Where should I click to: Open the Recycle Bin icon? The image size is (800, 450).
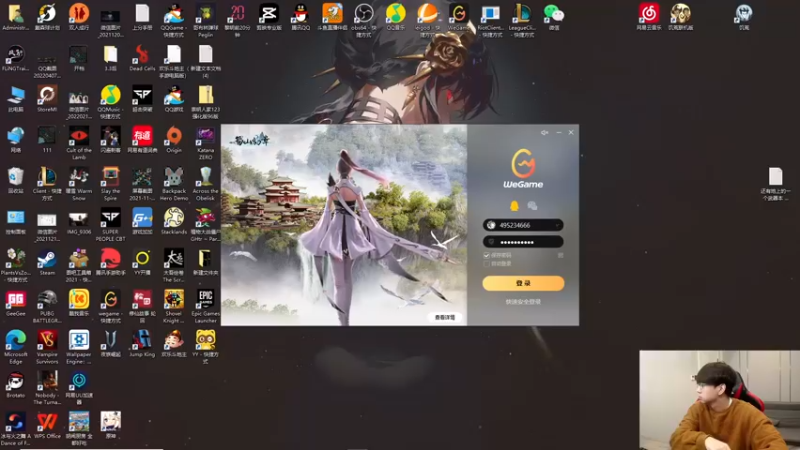pyautogui.click(x=15, y=181)
